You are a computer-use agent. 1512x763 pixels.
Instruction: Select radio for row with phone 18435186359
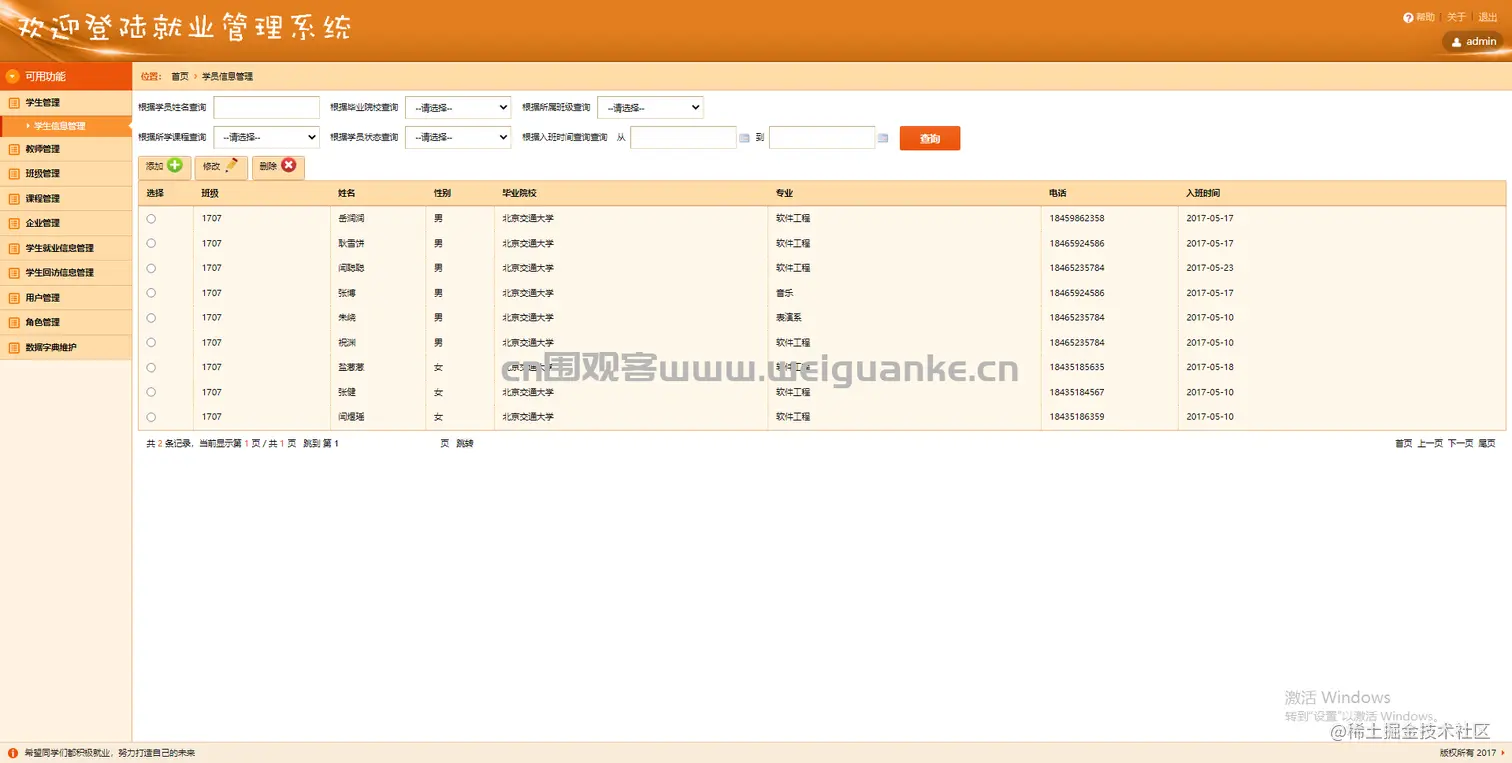pyautogui.click(x=151, y=417)
